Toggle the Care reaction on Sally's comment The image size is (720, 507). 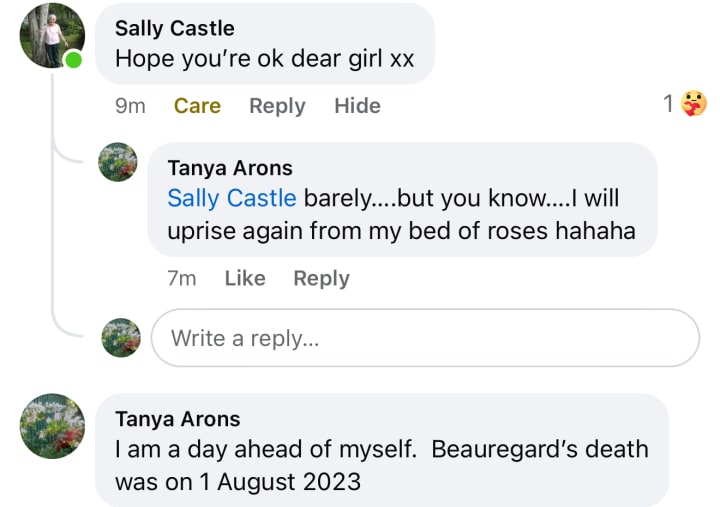click(197, 106)
